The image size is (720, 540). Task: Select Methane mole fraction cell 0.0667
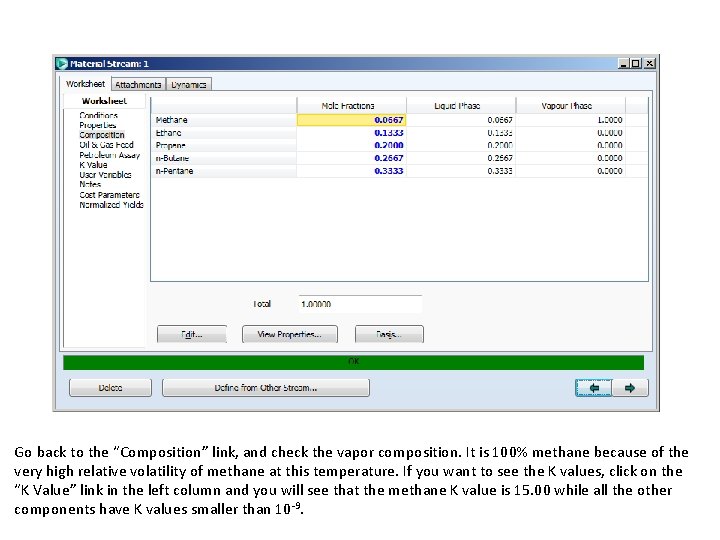point(351,120)
